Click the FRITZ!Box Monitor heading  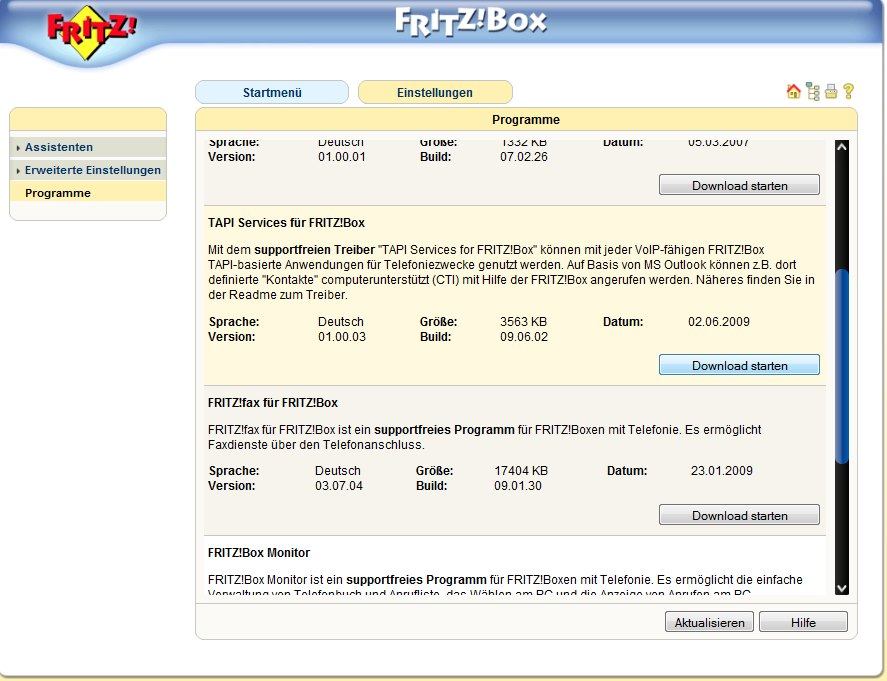tap(259, 553)
